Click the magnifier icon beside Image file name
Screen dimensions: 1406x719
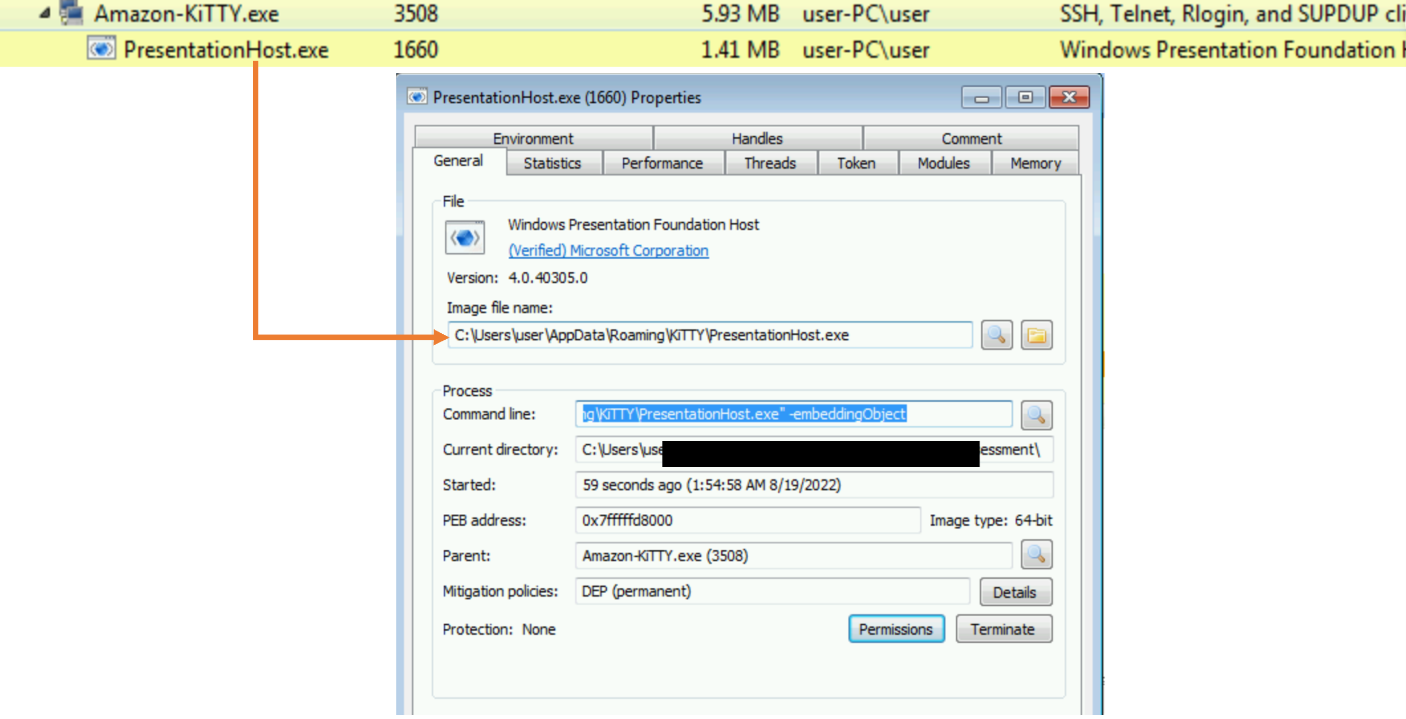click(996, 335)
